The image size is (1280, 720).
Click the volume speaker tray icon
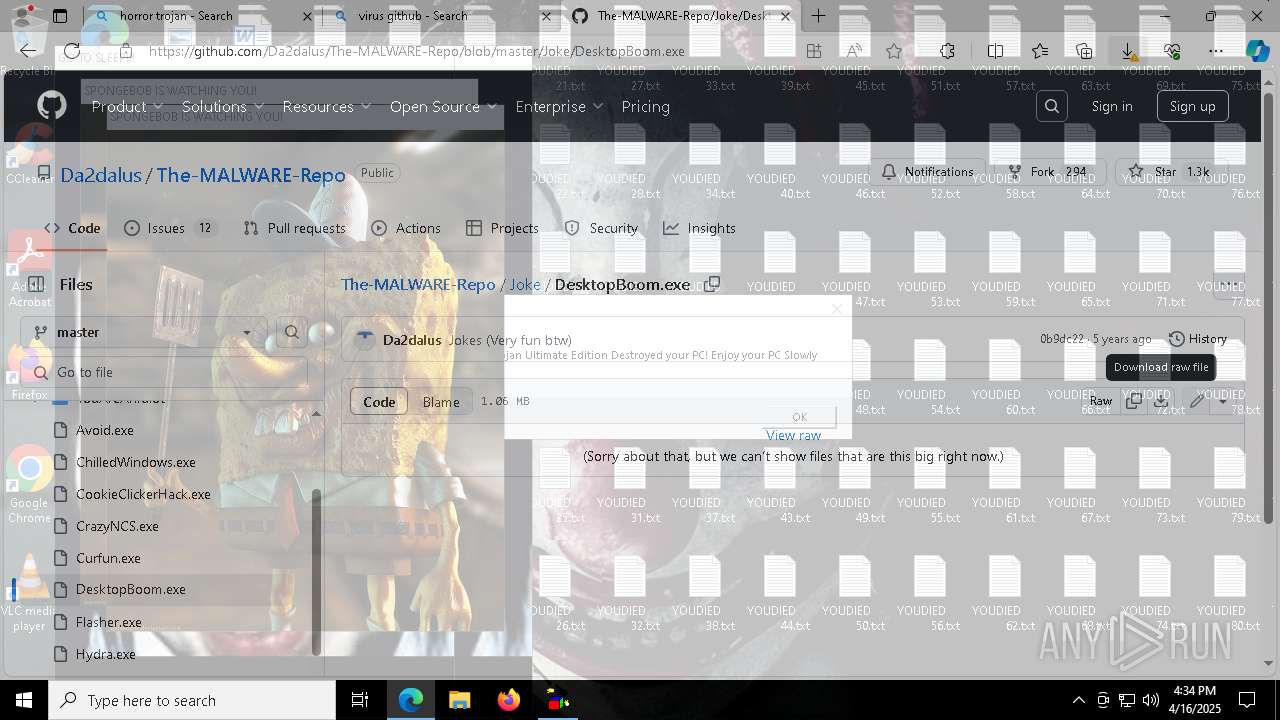(x=1151, y=700)
